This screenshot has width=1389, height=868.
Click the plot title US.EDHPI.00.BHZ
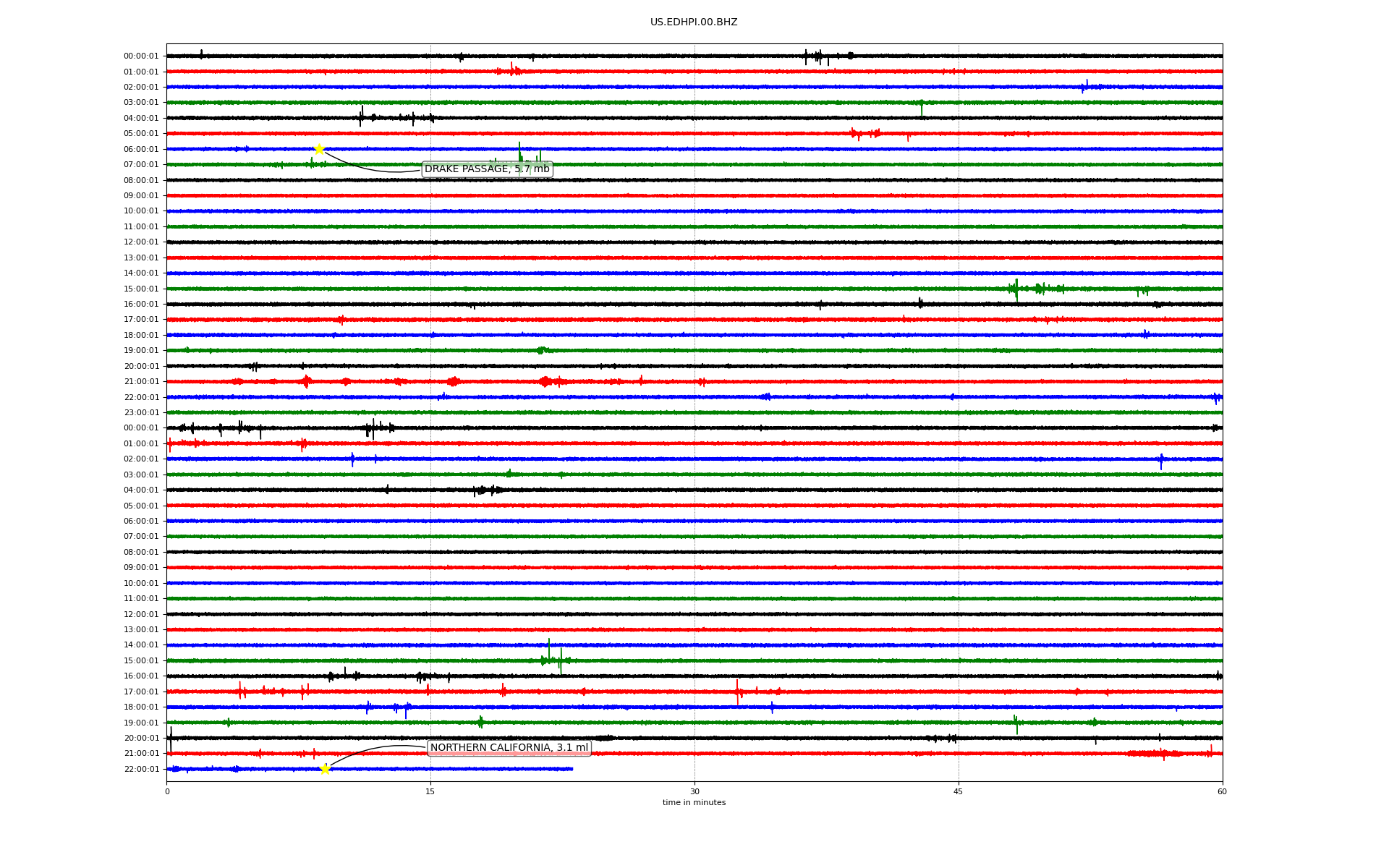coord(694,22)
